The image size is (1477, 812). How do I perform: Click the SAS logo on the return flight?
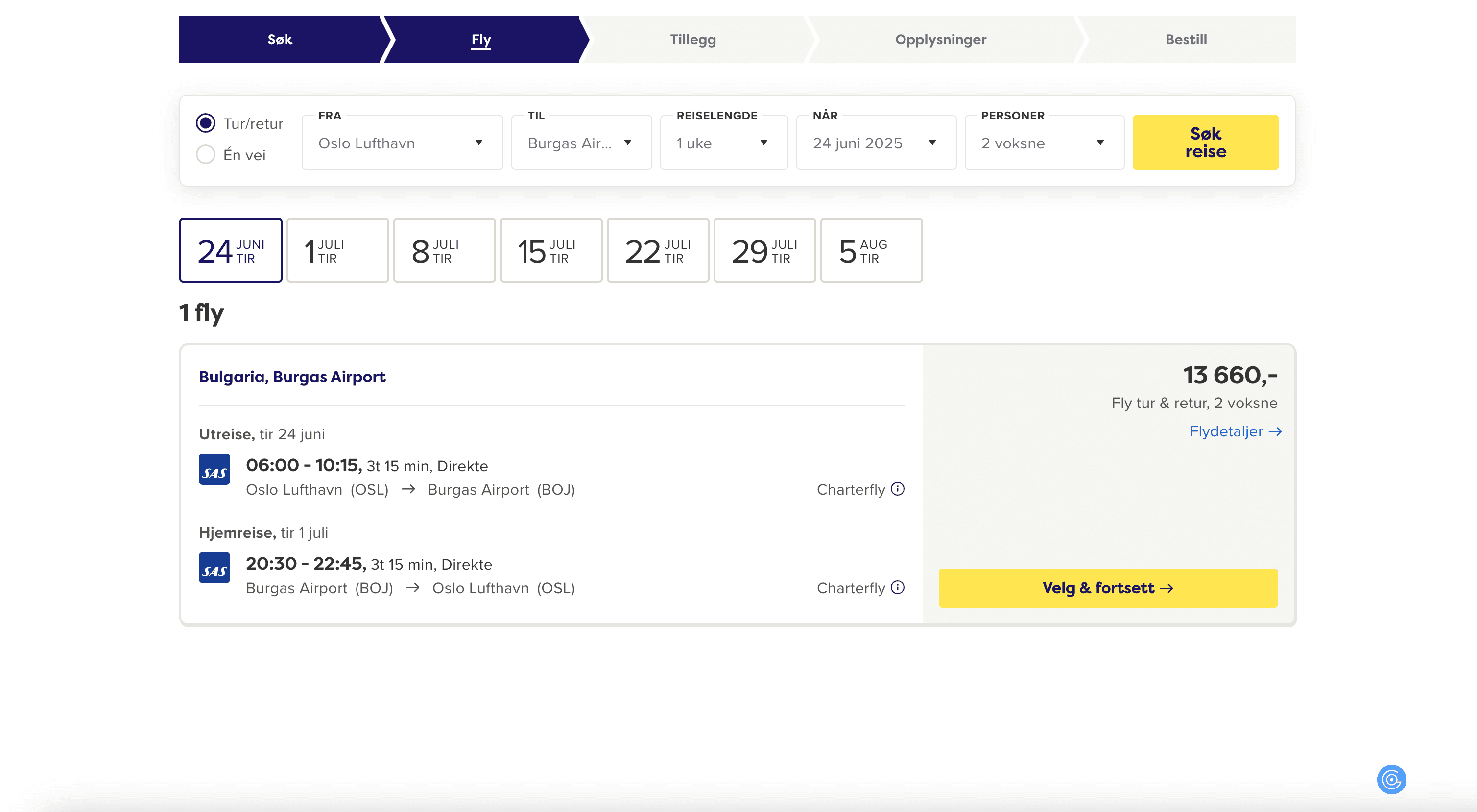[214, 568]
